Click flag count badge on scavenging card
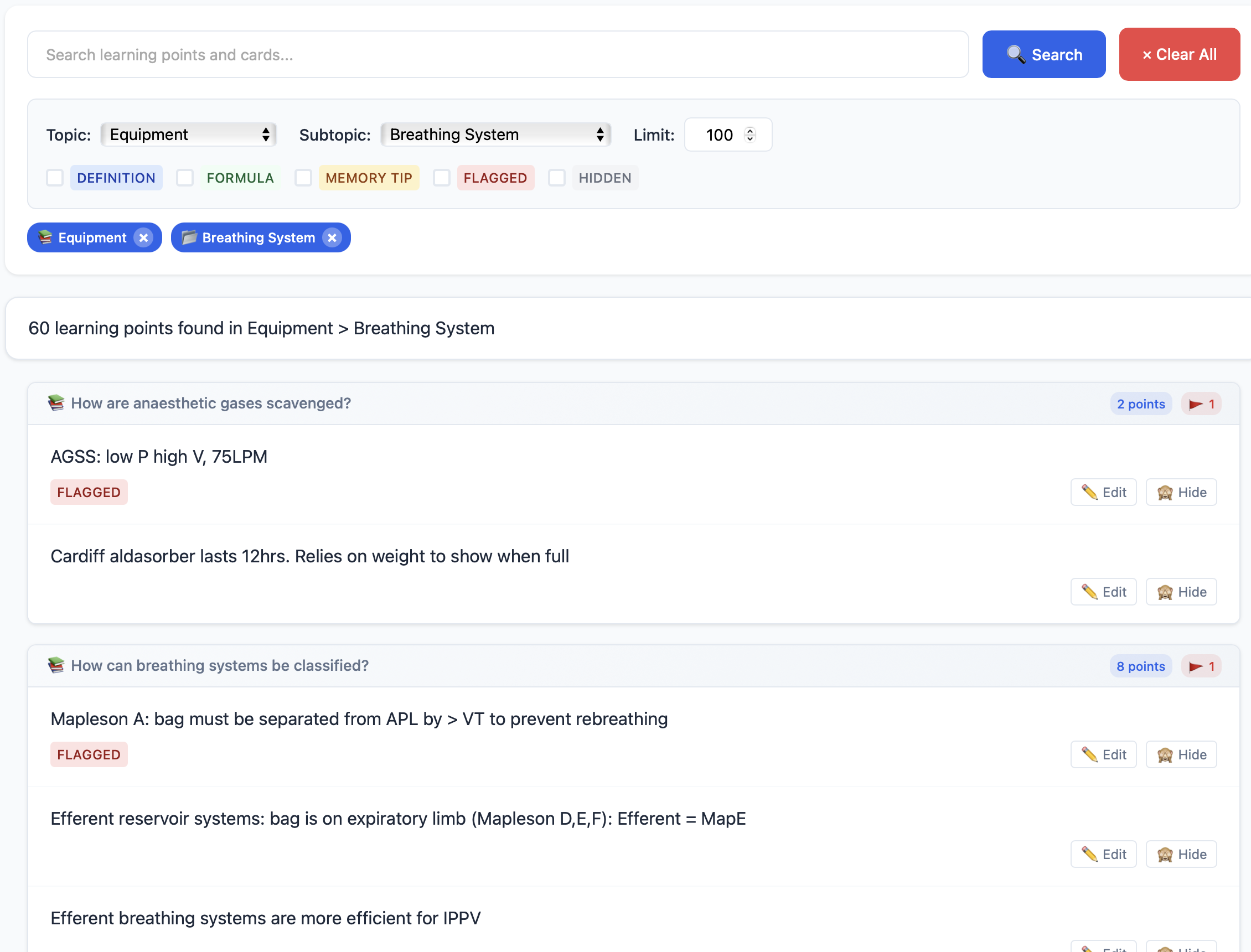The width and height of the screenshot is (1251, 952). tap(1201, 403)
